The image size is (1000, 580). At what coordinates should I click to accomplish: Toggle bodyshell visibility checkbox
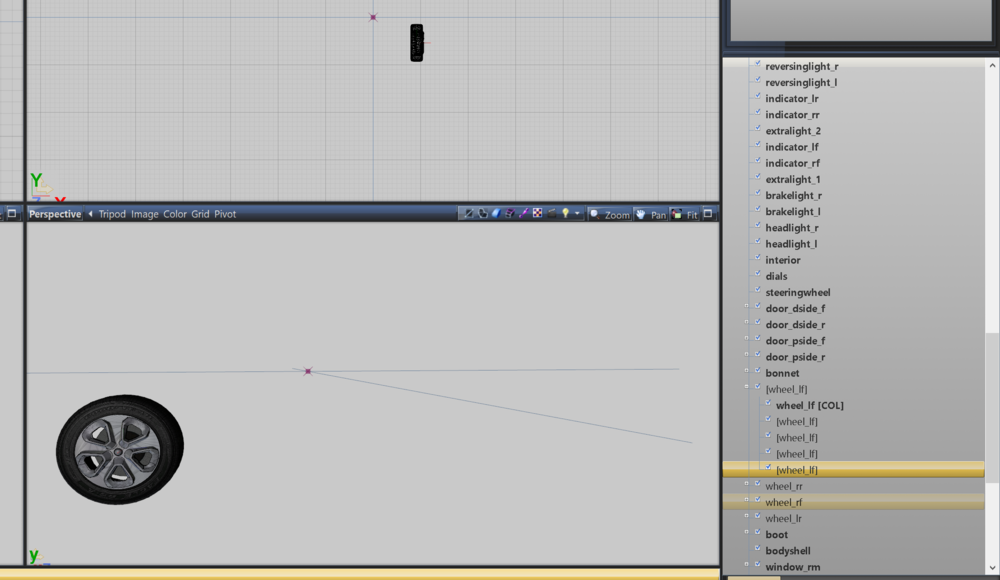point(758,548)
